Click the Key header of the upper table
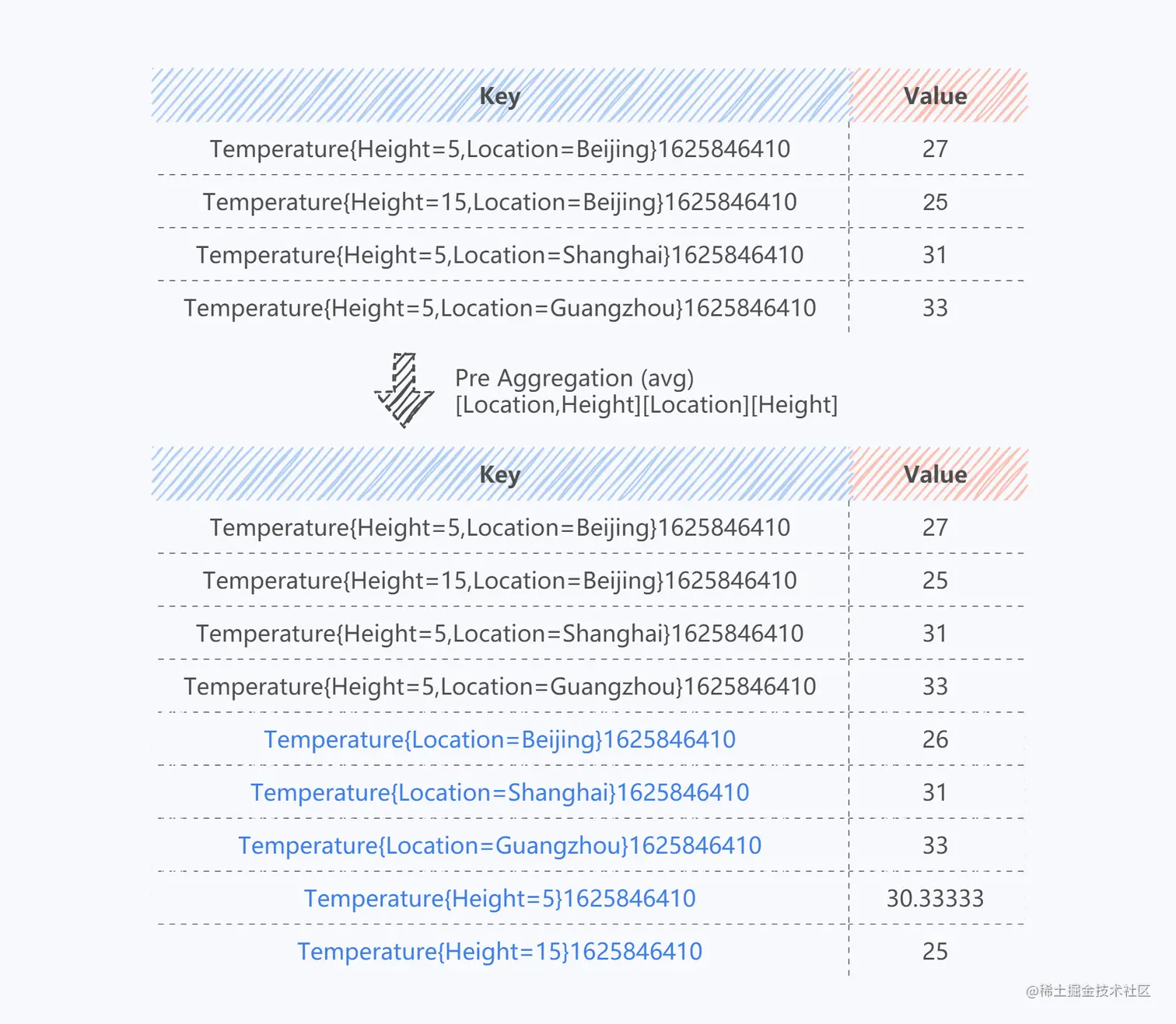 tap(499, 96)
